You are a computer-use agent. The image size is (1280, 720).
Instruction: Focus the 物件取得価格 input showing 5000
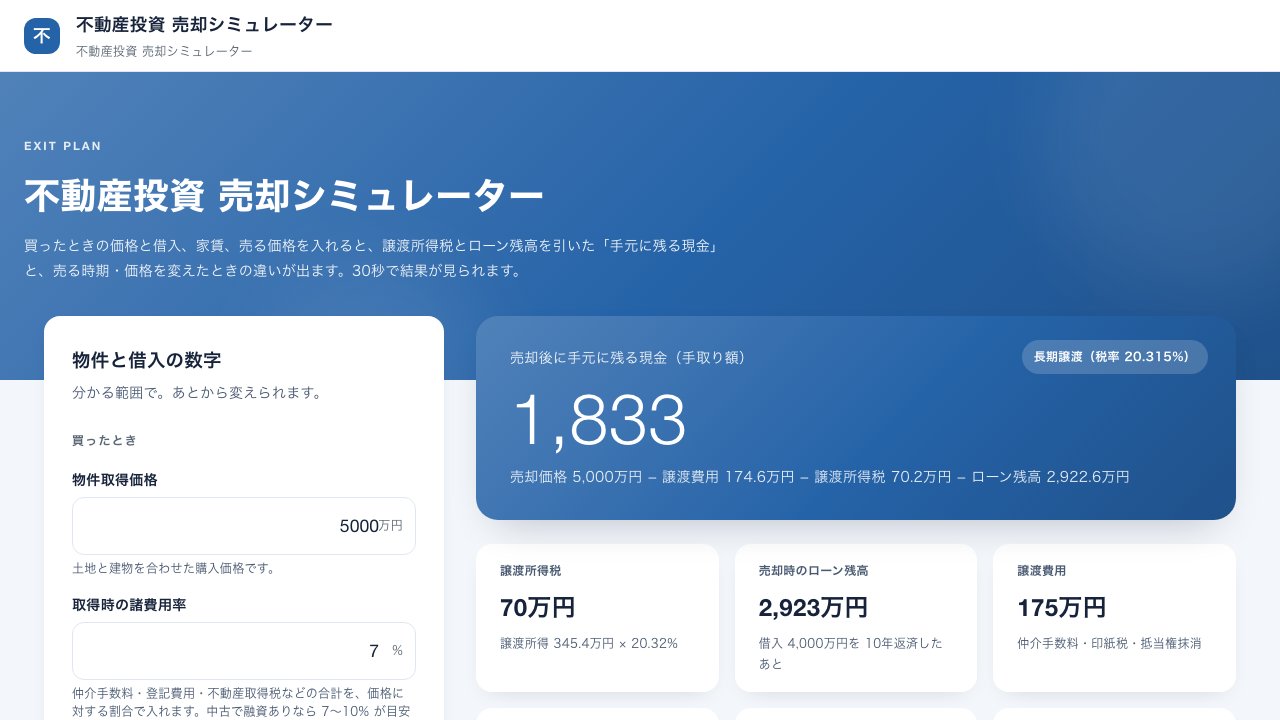pos(244,526)
